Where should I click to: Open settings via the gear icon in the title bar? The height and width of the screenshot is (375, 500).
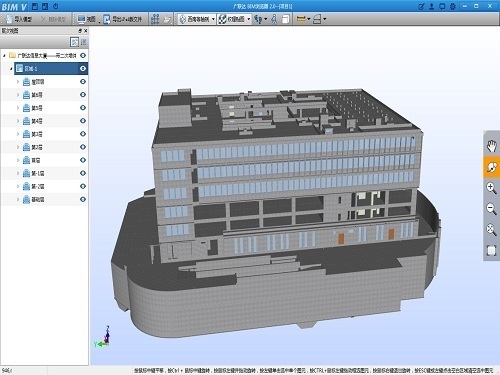(453, 6)
